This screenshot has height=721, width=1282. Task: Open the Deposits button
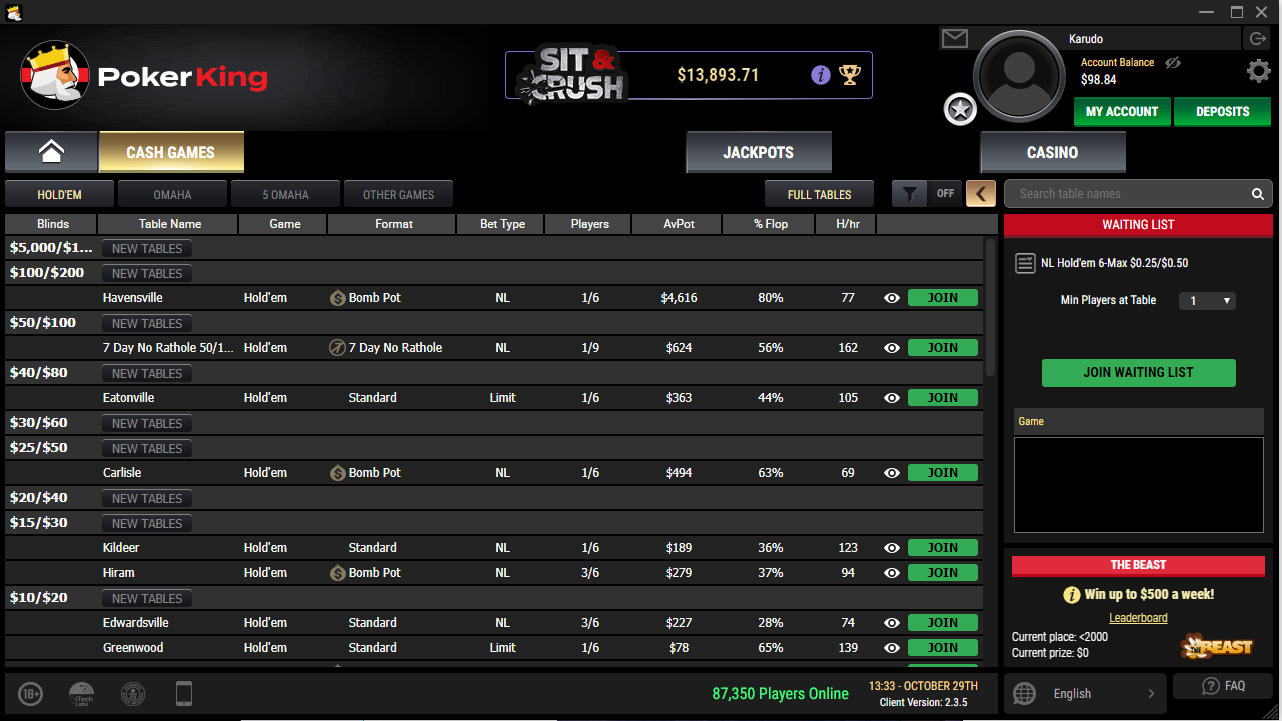(1222, 112)
